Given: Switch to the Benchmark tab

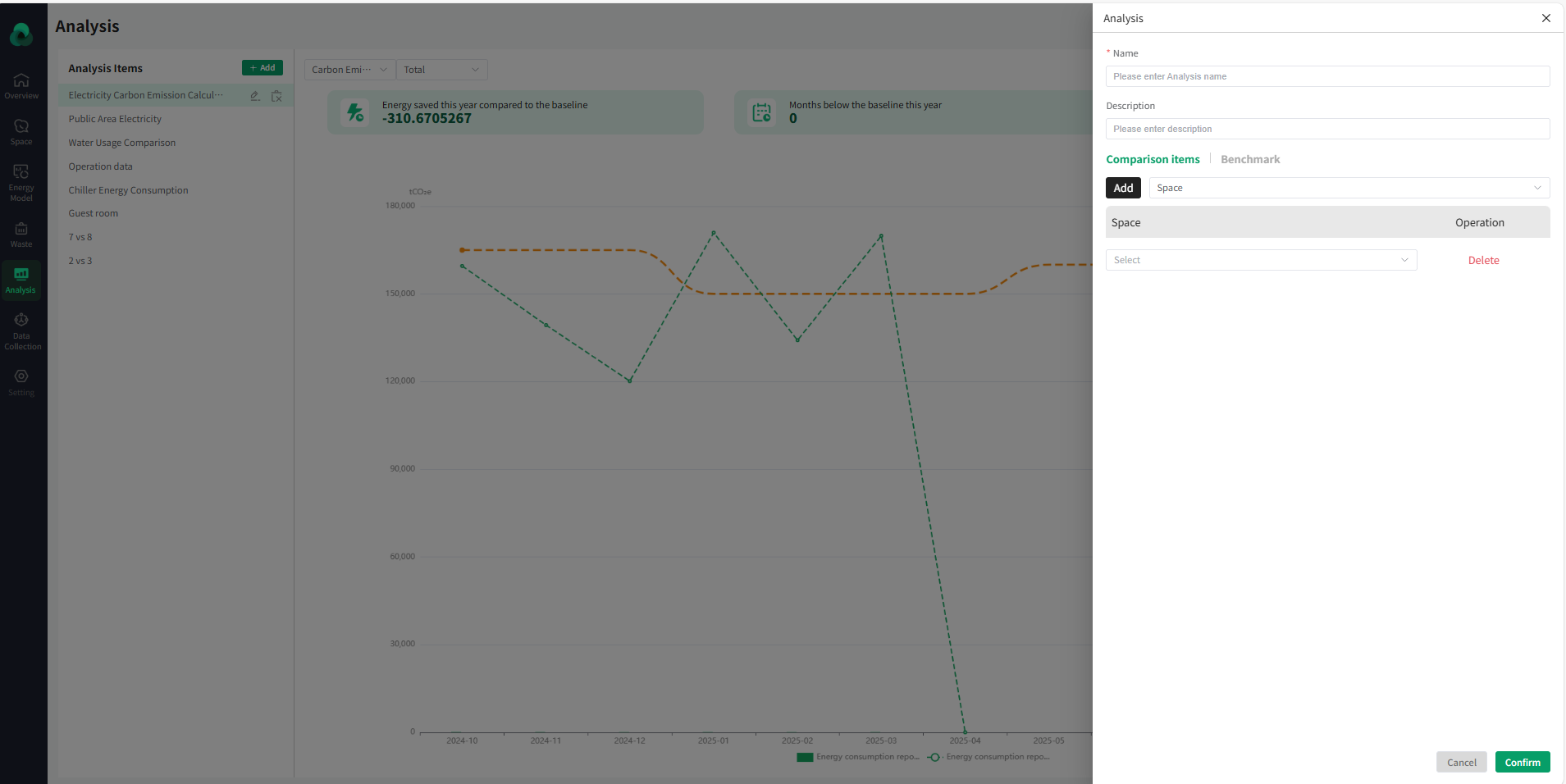Looking at the screenshot, I should 1249,159.
